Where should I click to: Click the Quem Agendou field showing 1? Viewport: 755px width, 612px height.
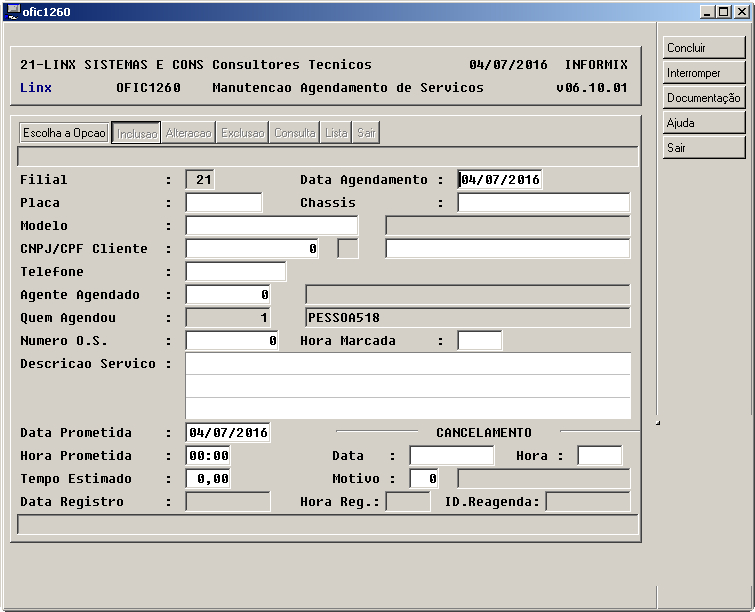coord(228,318)
